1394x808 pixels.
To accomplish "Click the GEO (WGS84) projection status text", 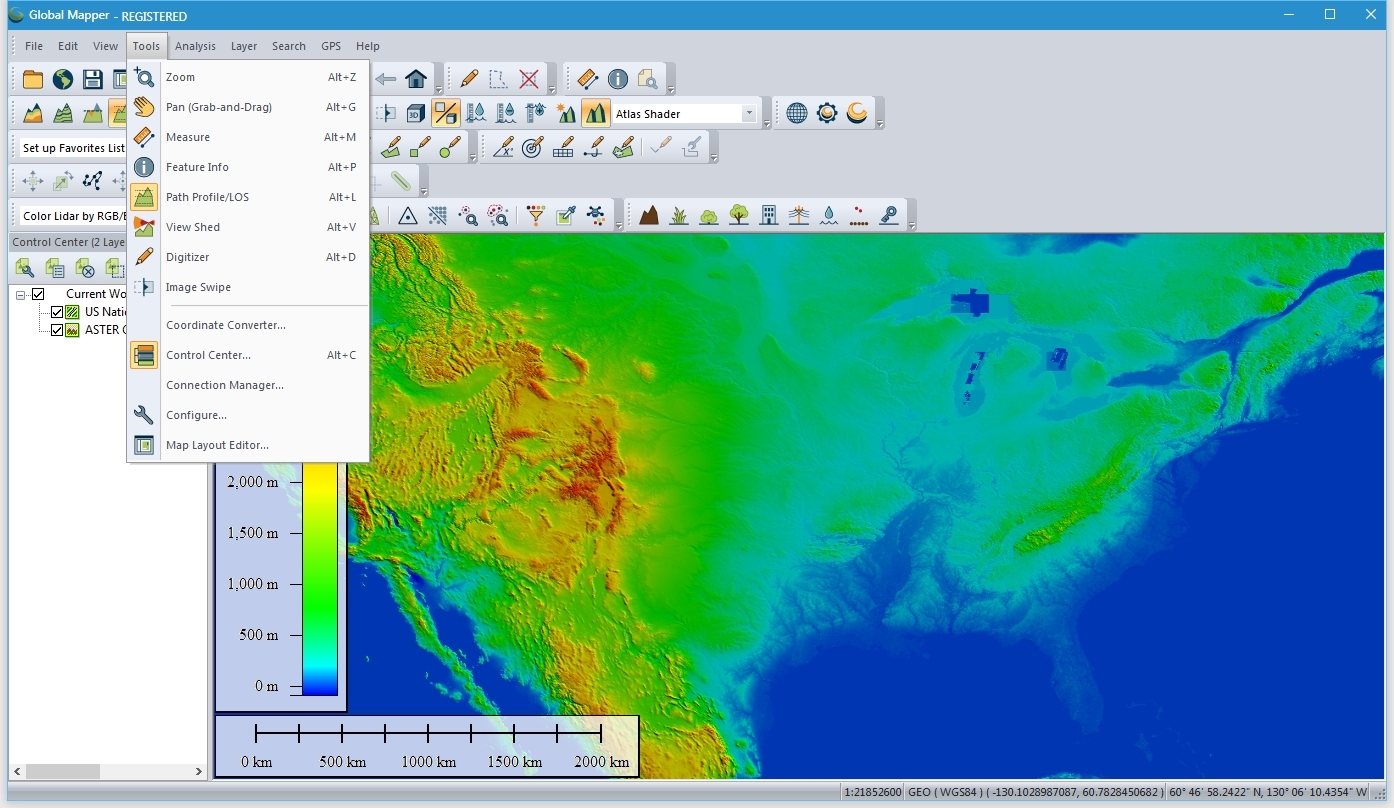I will click(x=1034, y=792).
